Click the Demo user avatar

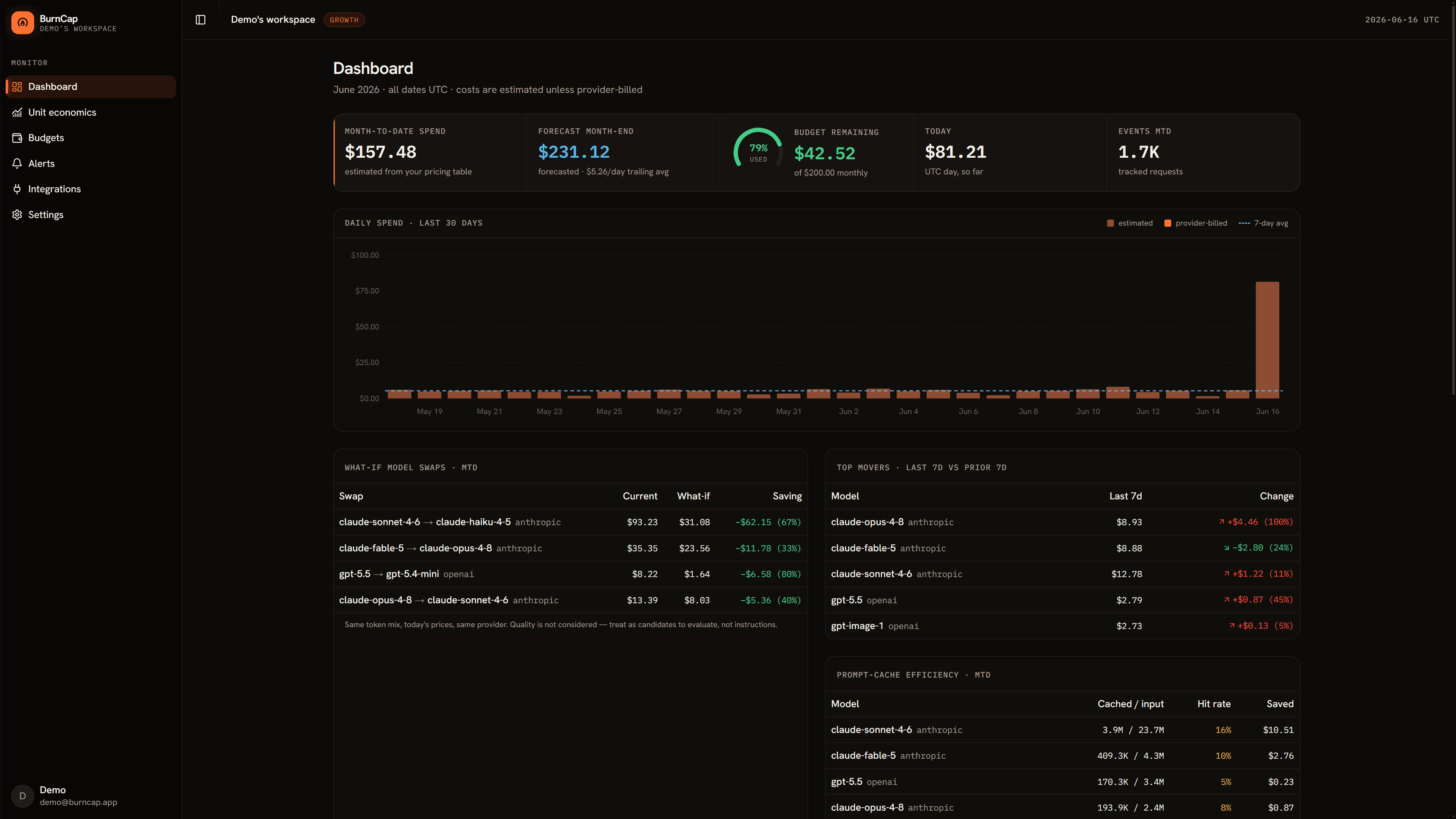click(x=23, y=796)
